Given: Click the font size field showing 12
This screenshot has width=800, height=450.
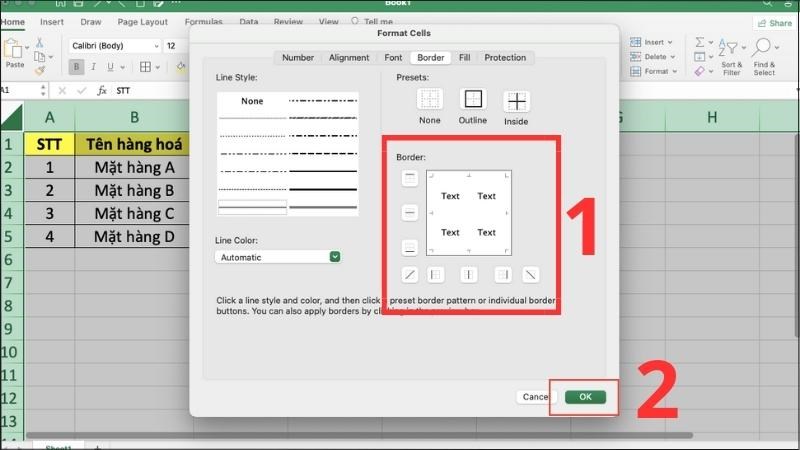Looking at the screenshot, I should click(176, 46).
